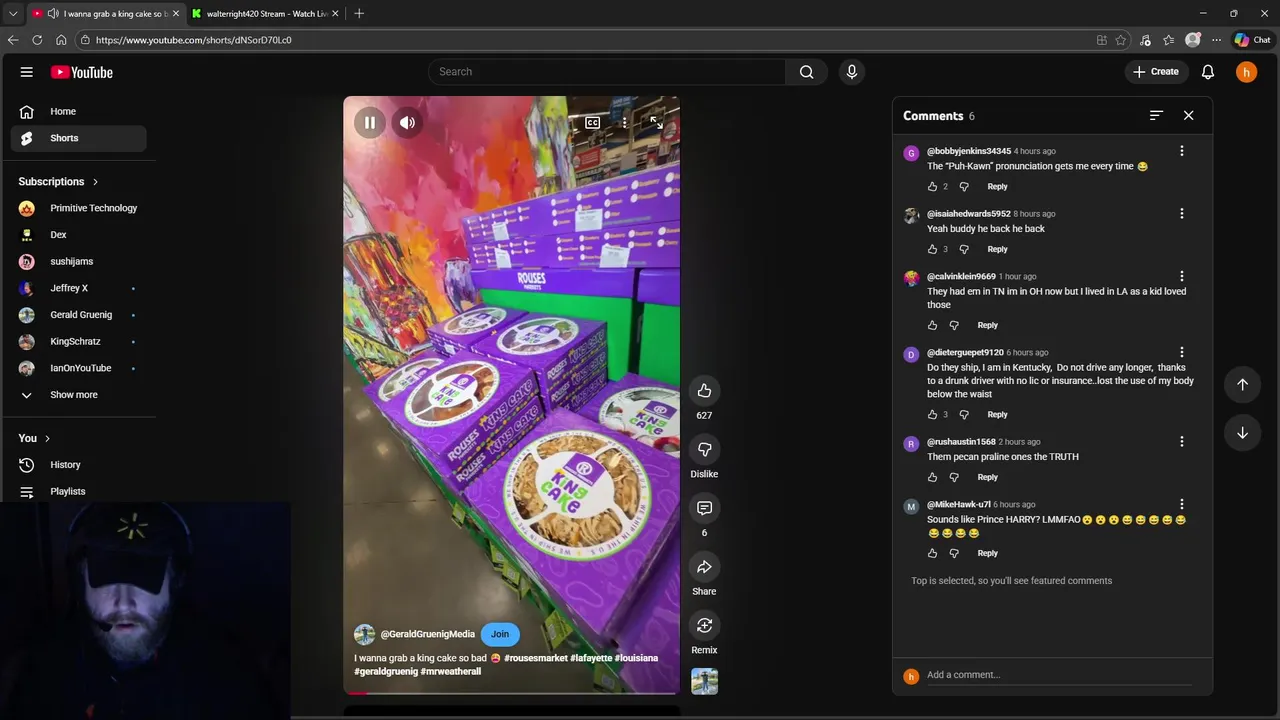This screenshot has height=720, width=1280.
Task: Like rushaustin1568's comment
Action: tap(932, 477)
